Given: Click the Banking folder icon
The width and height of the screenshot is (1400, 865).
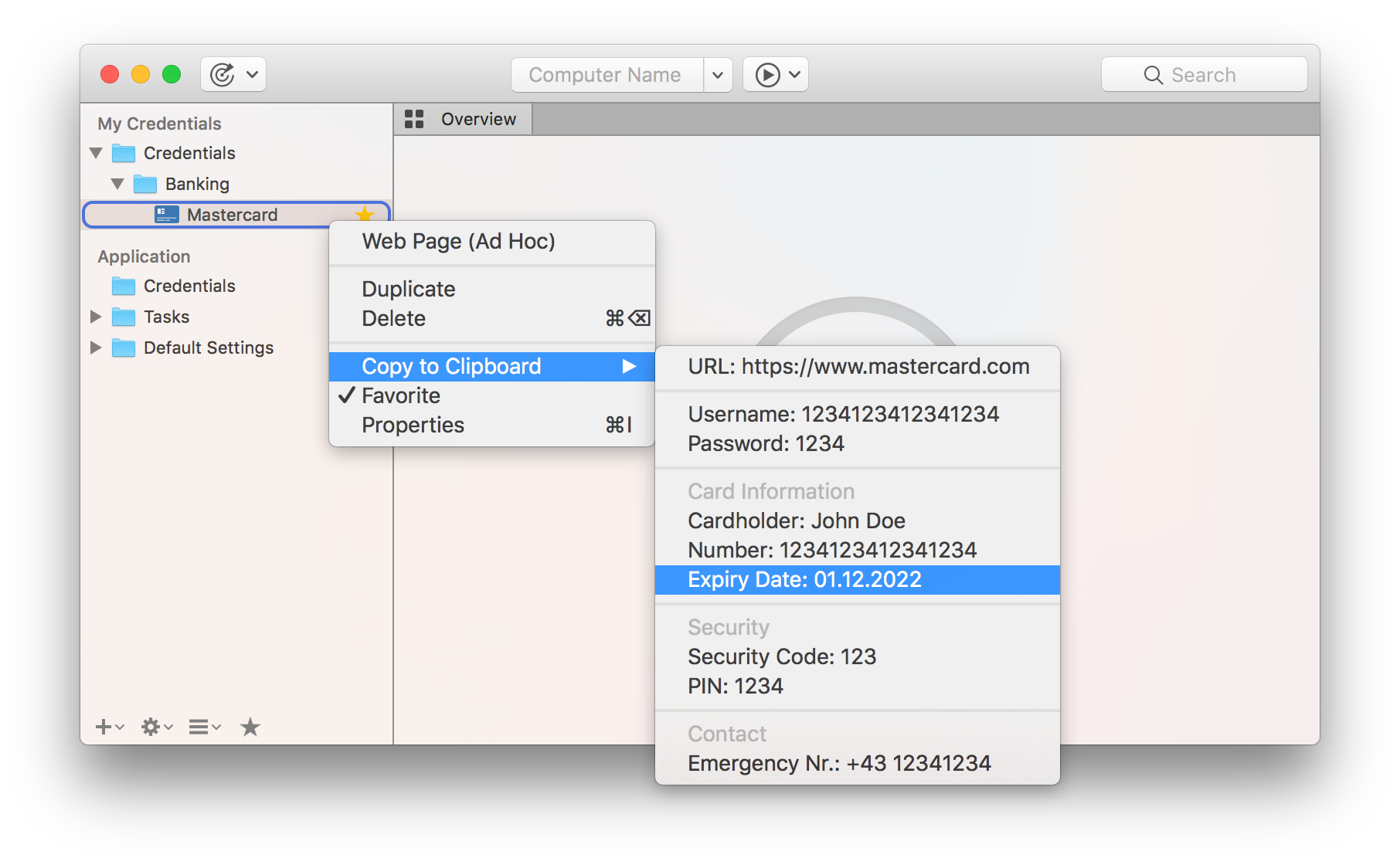Looking at the screenshot, I should coord(145,184).
